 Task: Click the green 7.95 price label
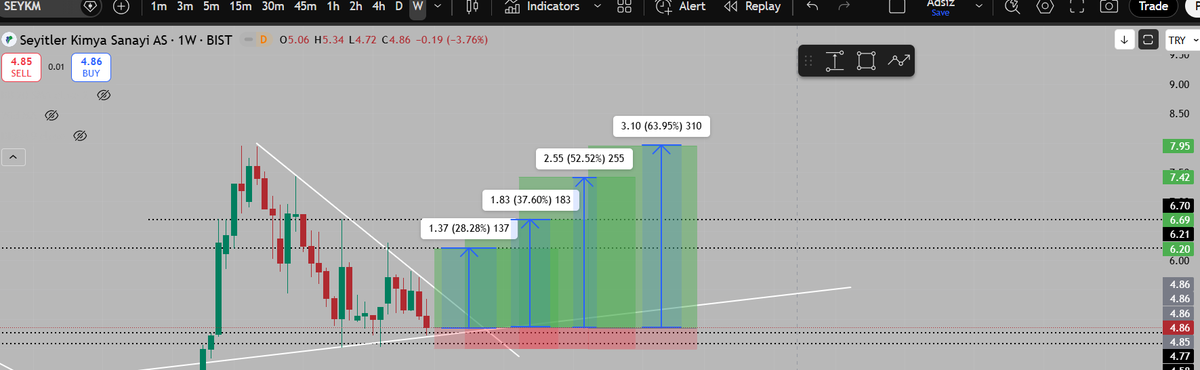1180,147
